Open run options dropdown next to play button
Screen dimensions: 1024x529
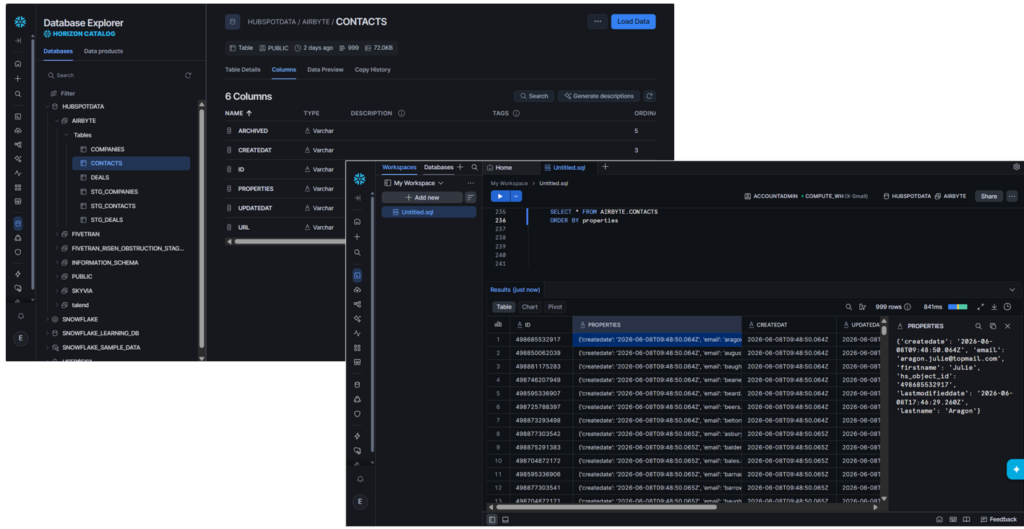click(x=516, y=196)
